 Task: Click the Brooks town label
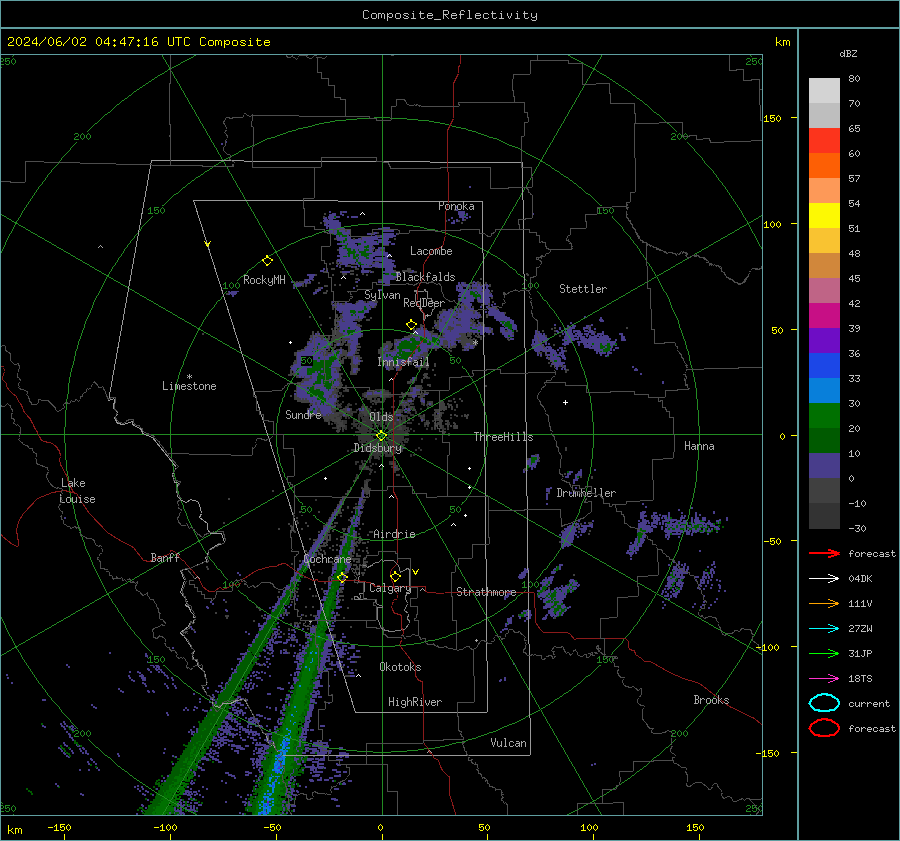[x=711, y=700]
